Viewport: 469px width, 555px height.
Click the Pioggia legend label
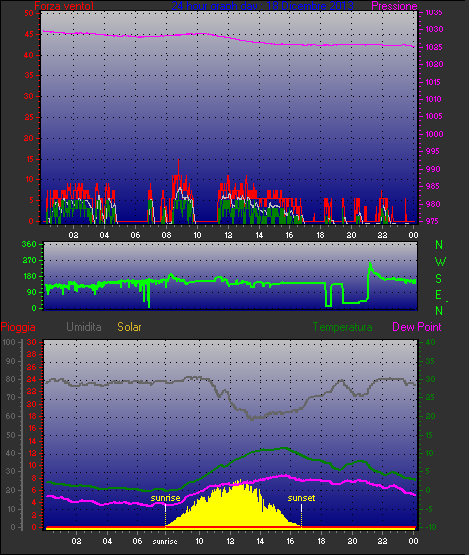(x=18, y=327)
